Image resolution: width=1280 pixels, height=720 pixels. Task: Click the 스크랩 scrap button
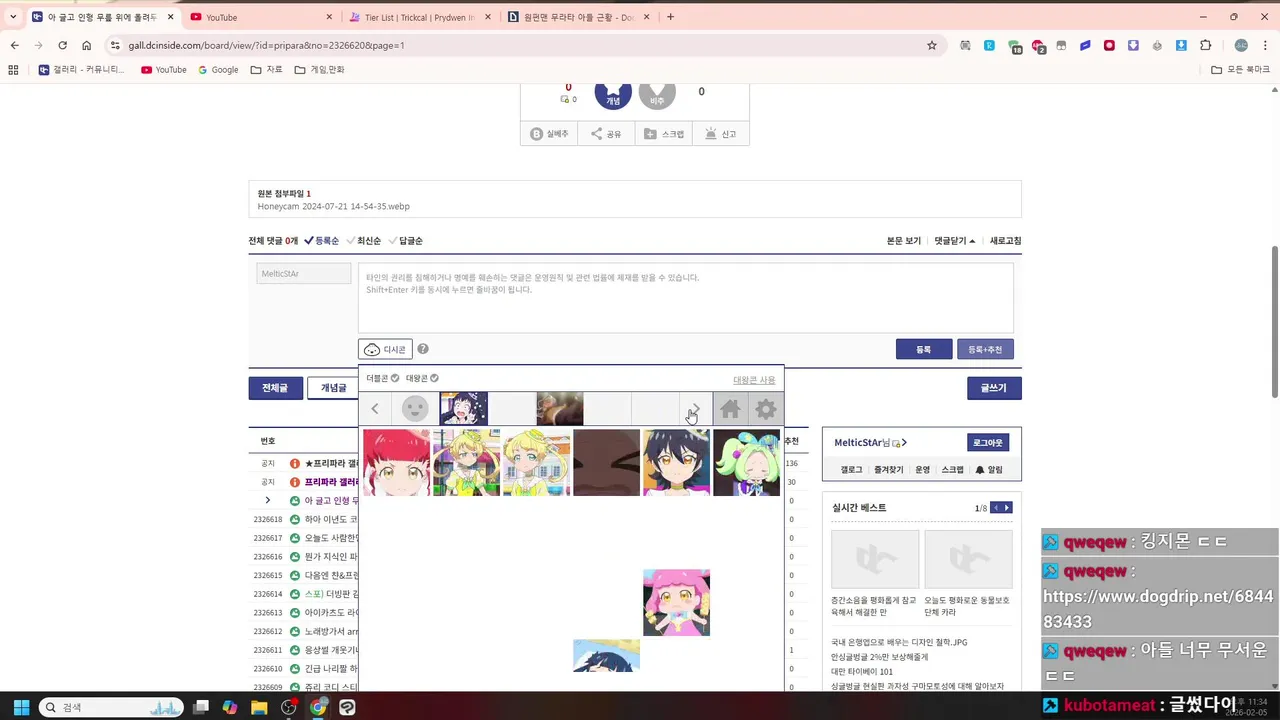pos(663,134)
